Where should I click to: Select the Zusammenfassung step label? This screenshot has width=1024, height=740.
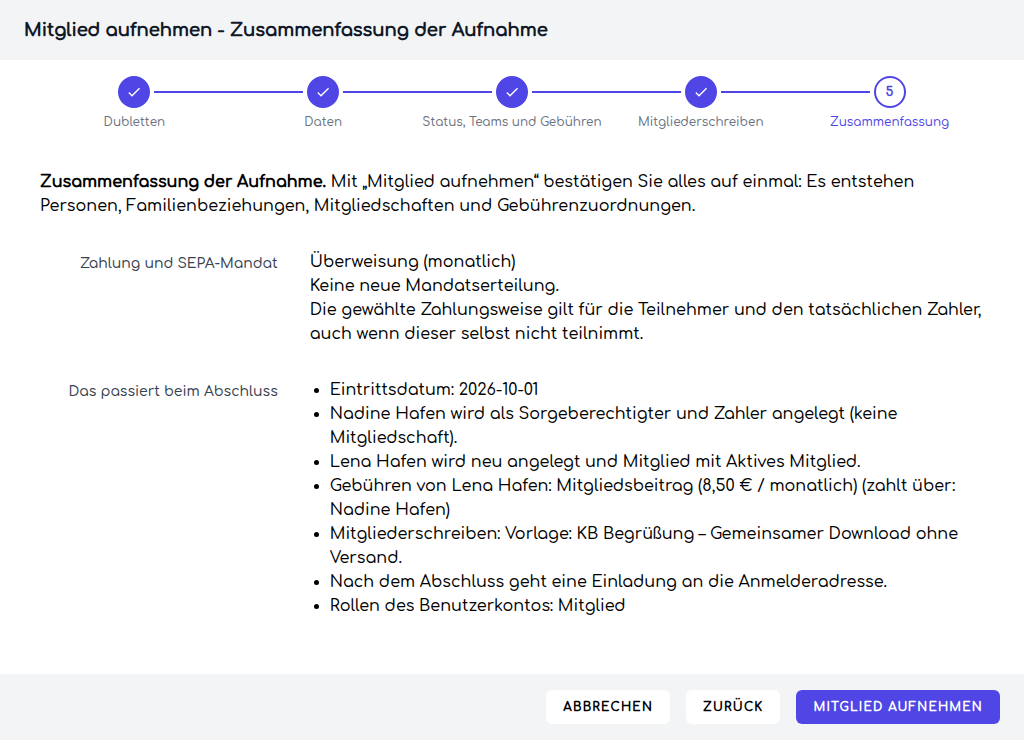coord(889,121)
